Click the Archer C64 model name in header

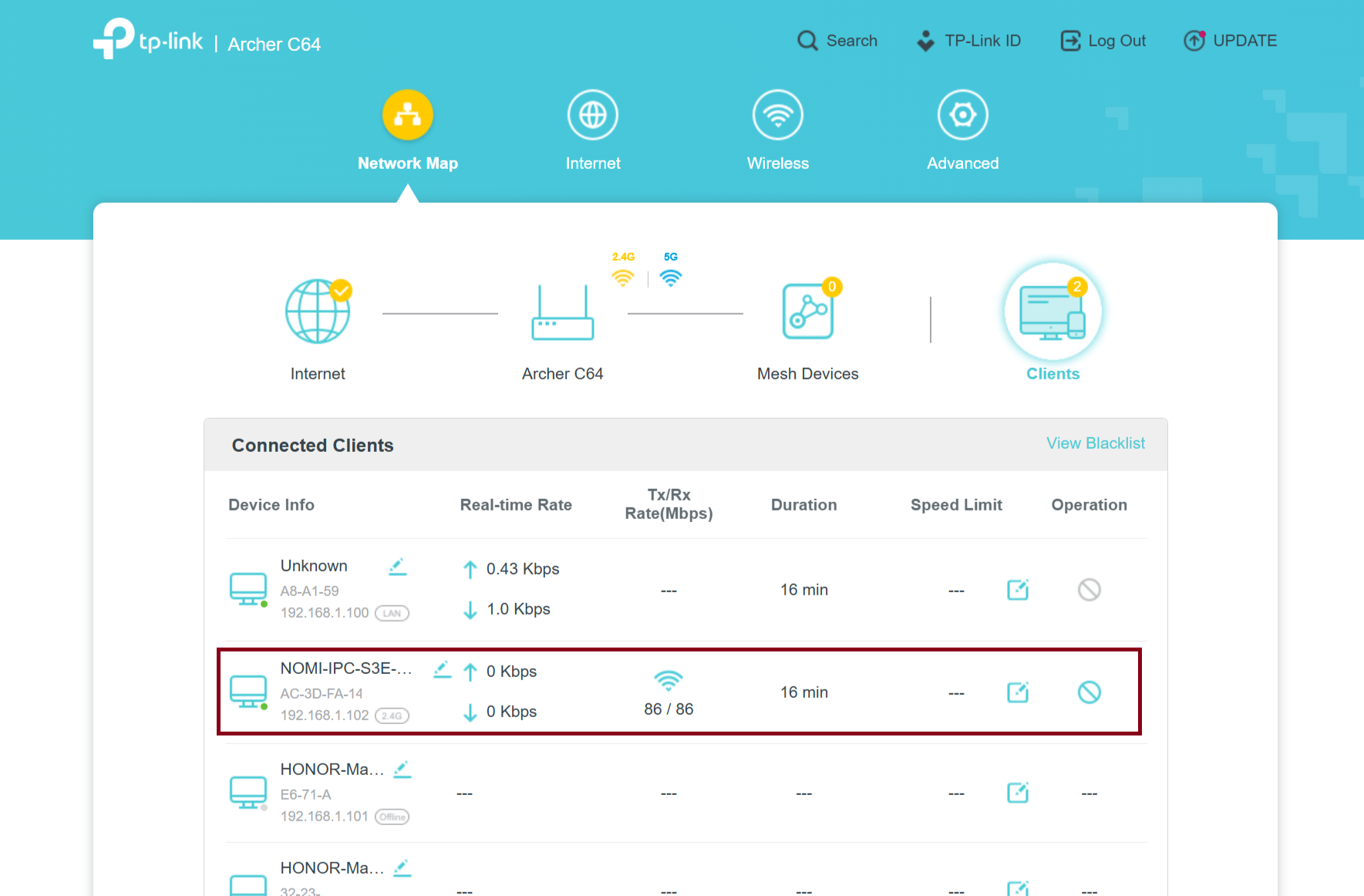[274, 45]
